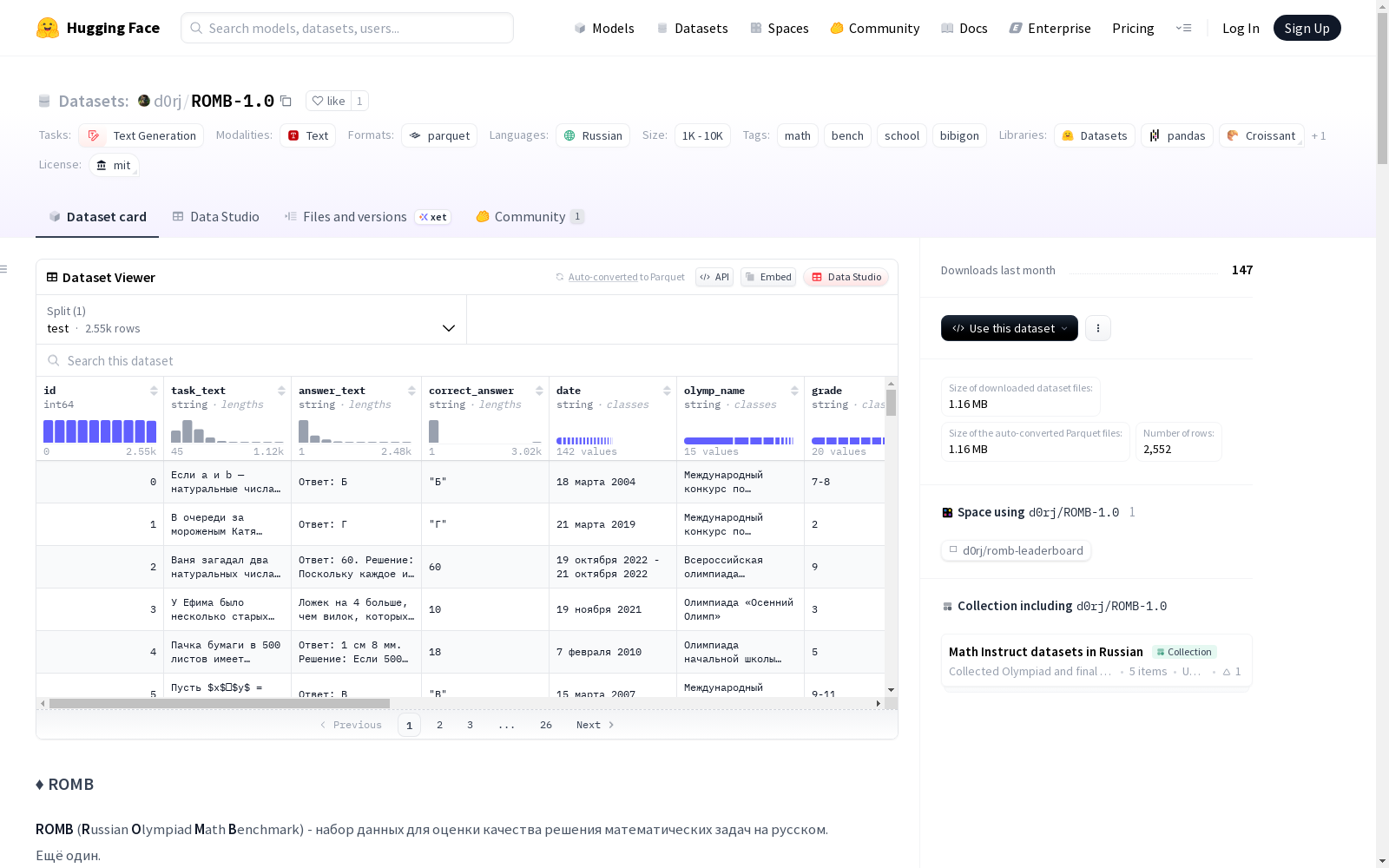Open the Enterprise menu item
This screenshot has width=1389, height=868.
[x=1050, y=28]
